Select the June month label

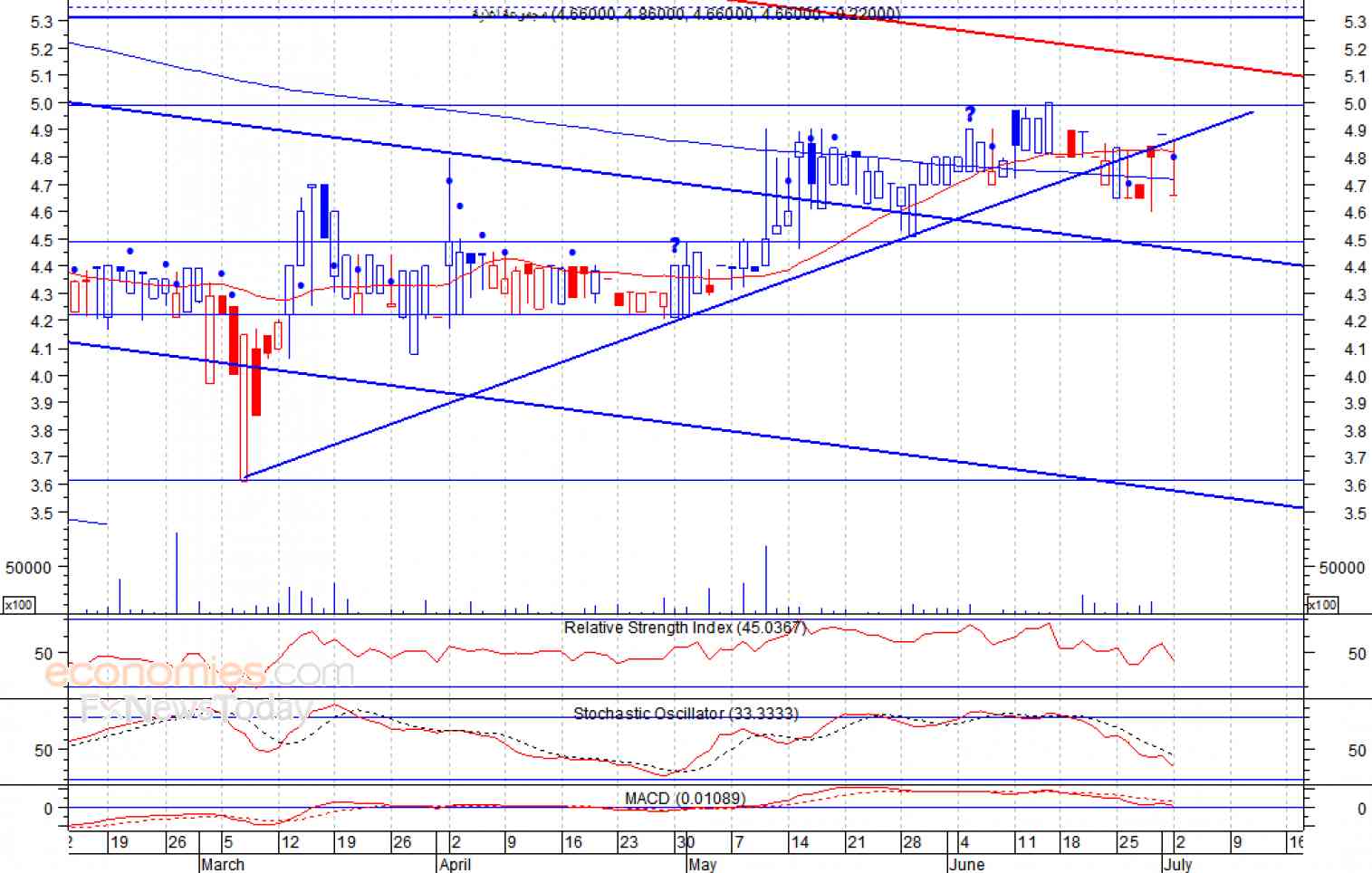(x=966, y=864)
